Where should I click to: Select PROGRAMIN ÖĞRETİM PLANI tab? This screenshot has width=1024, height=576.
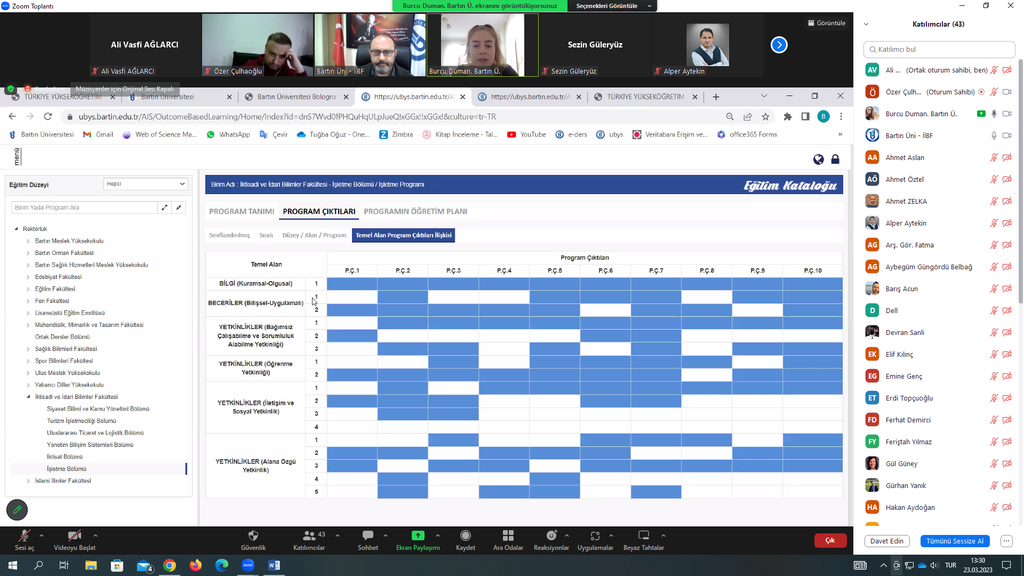415,211
